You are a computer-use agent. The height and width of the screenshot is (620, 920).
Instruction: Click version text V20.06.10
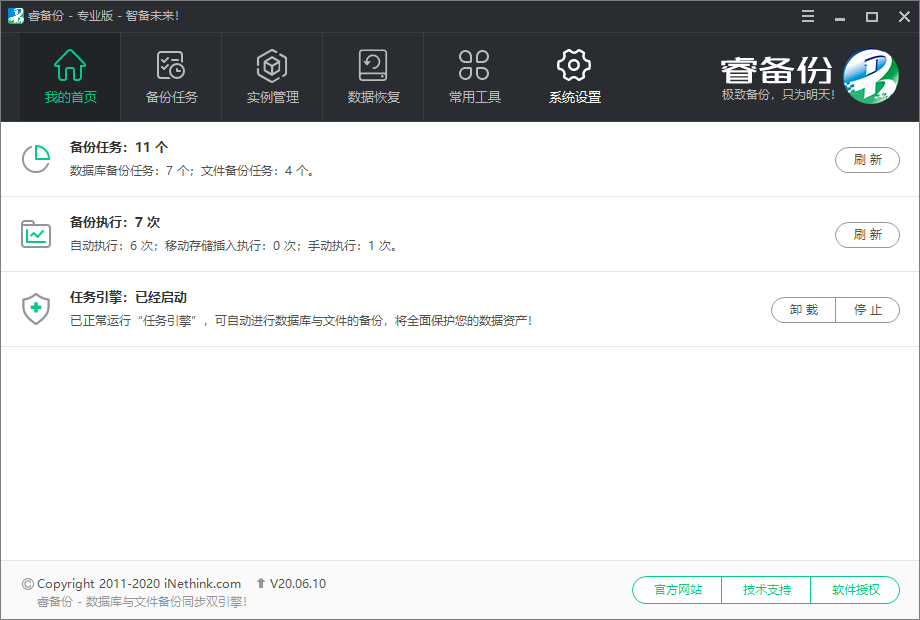point(297,584)
